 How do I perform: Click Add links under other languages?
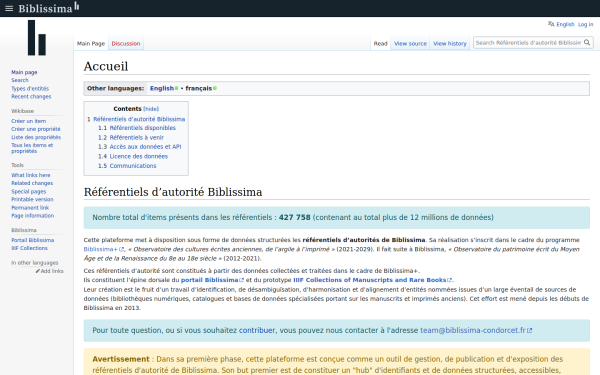click(52, 271)
